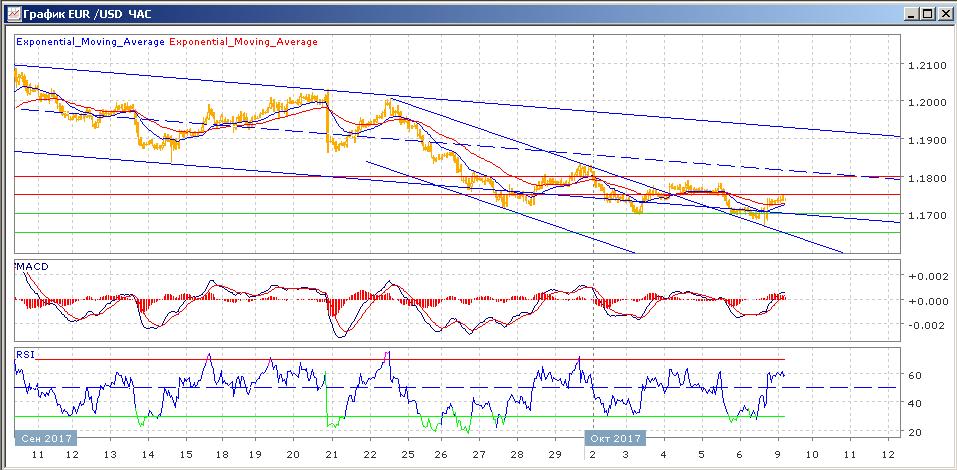Click the -0.002 MACD scale label

click(x=925, y=325)
